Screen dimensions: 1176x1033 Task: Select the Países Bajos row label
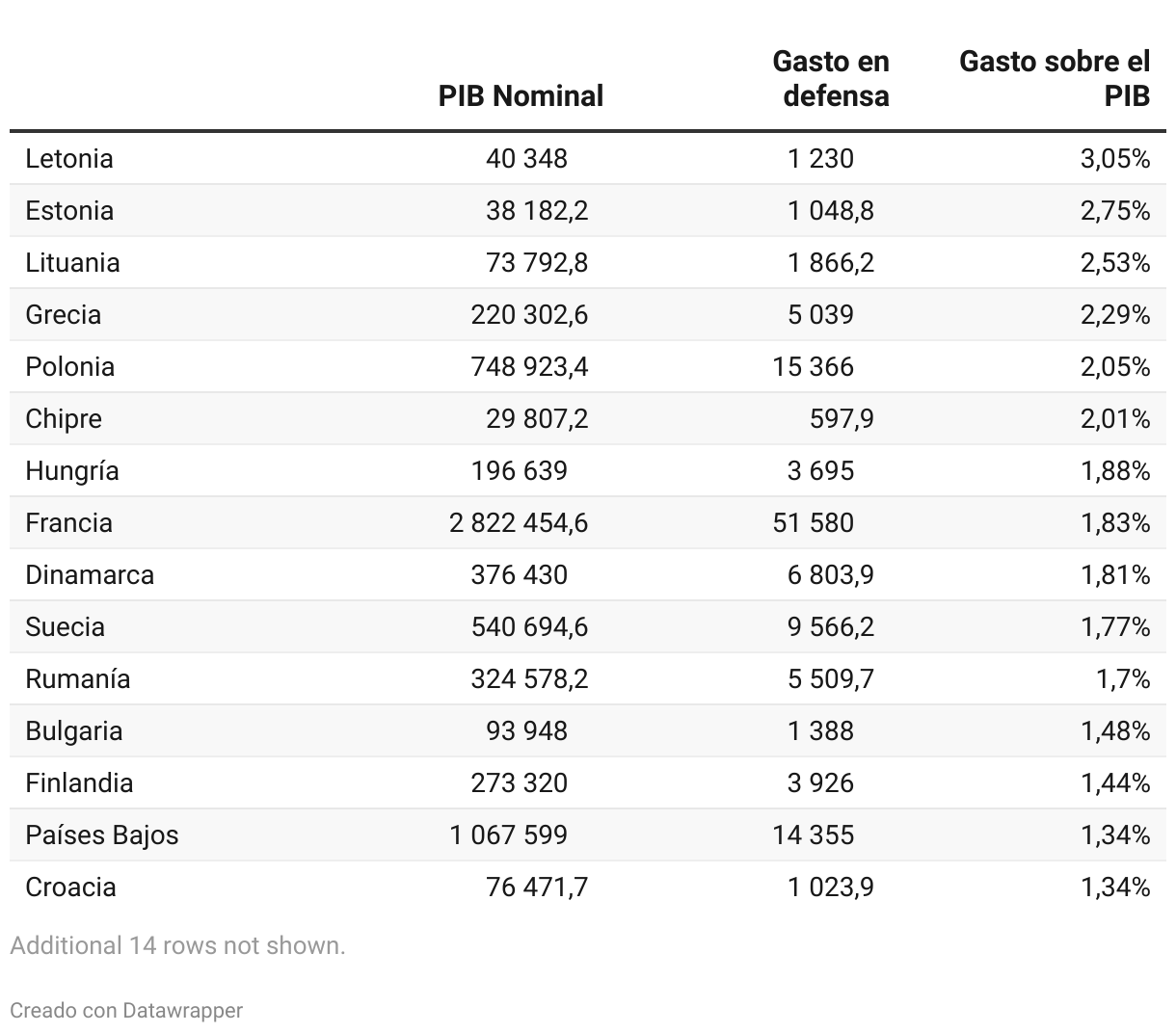[x=102, y=834]
